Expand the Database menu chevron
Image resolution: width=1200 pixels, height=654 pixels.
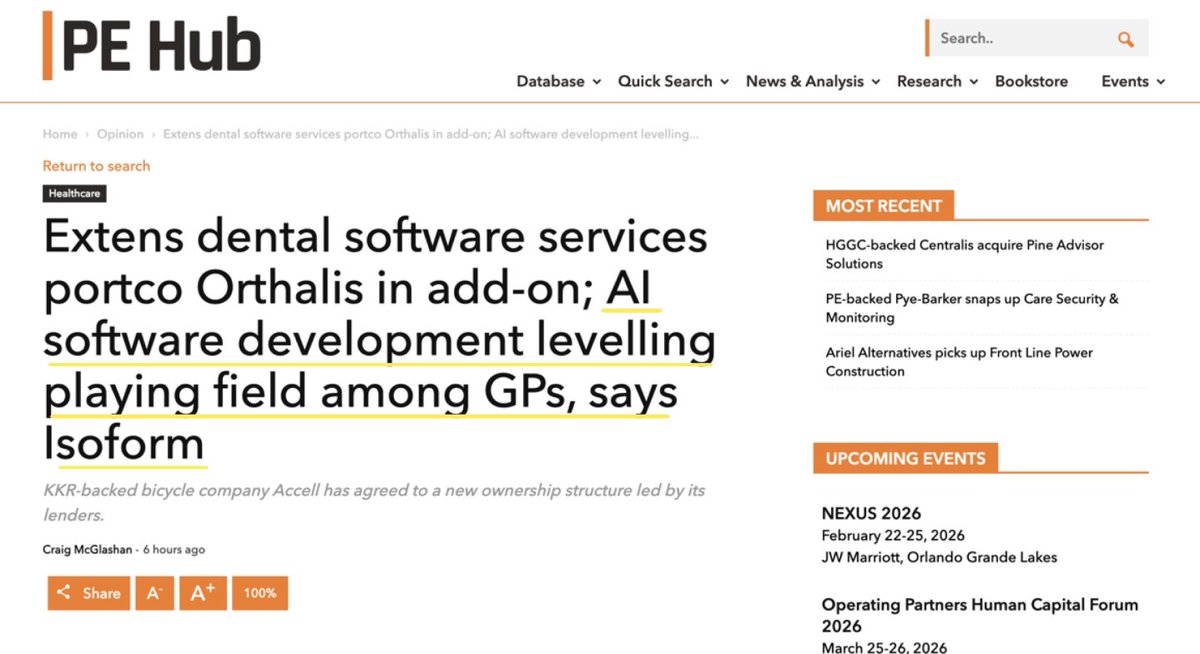(597, 82)
